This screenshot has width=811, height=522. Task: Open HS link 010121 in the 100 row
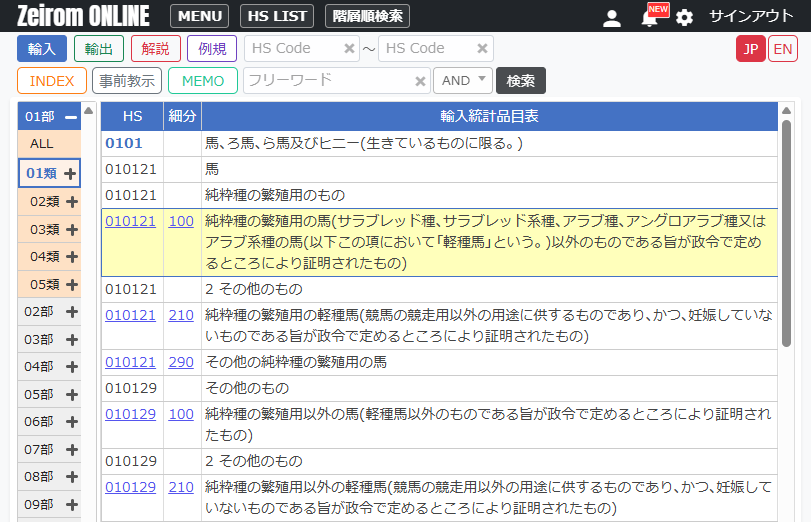(x=130, y=221)
